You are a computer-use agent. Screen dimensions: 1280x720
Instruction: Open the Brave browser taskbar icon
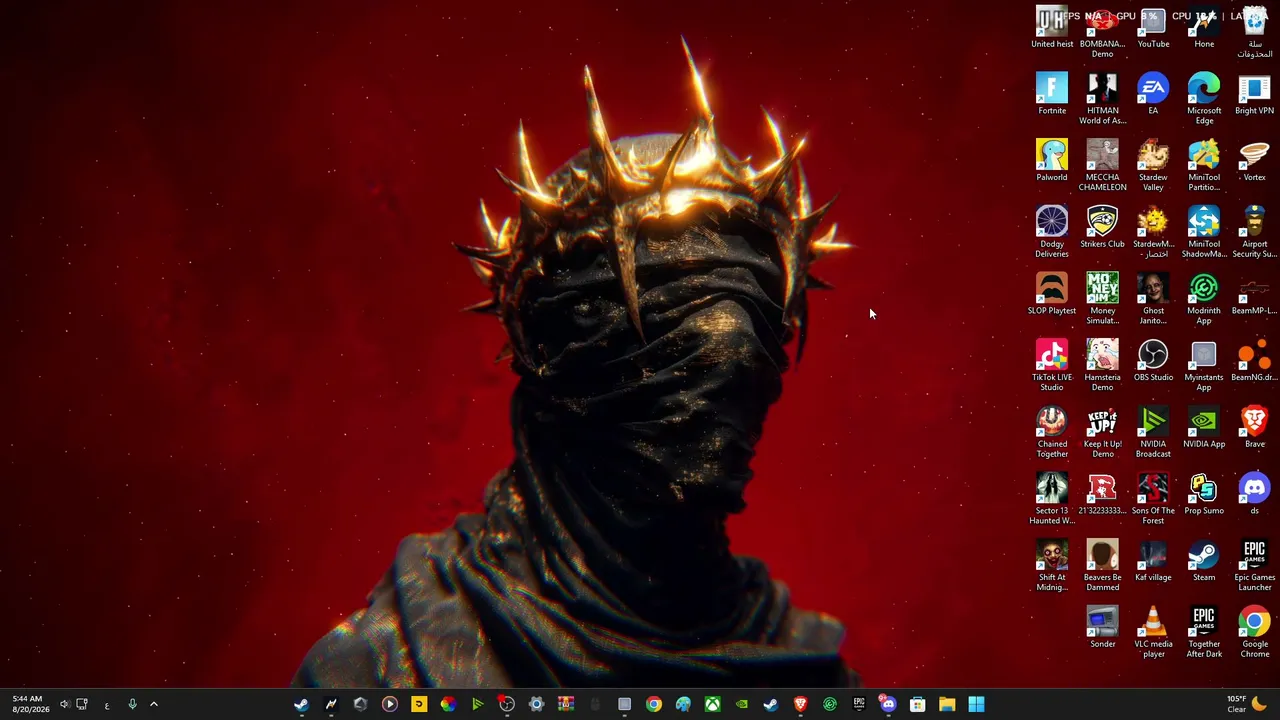pyautogui.click(x=800, y=705)
